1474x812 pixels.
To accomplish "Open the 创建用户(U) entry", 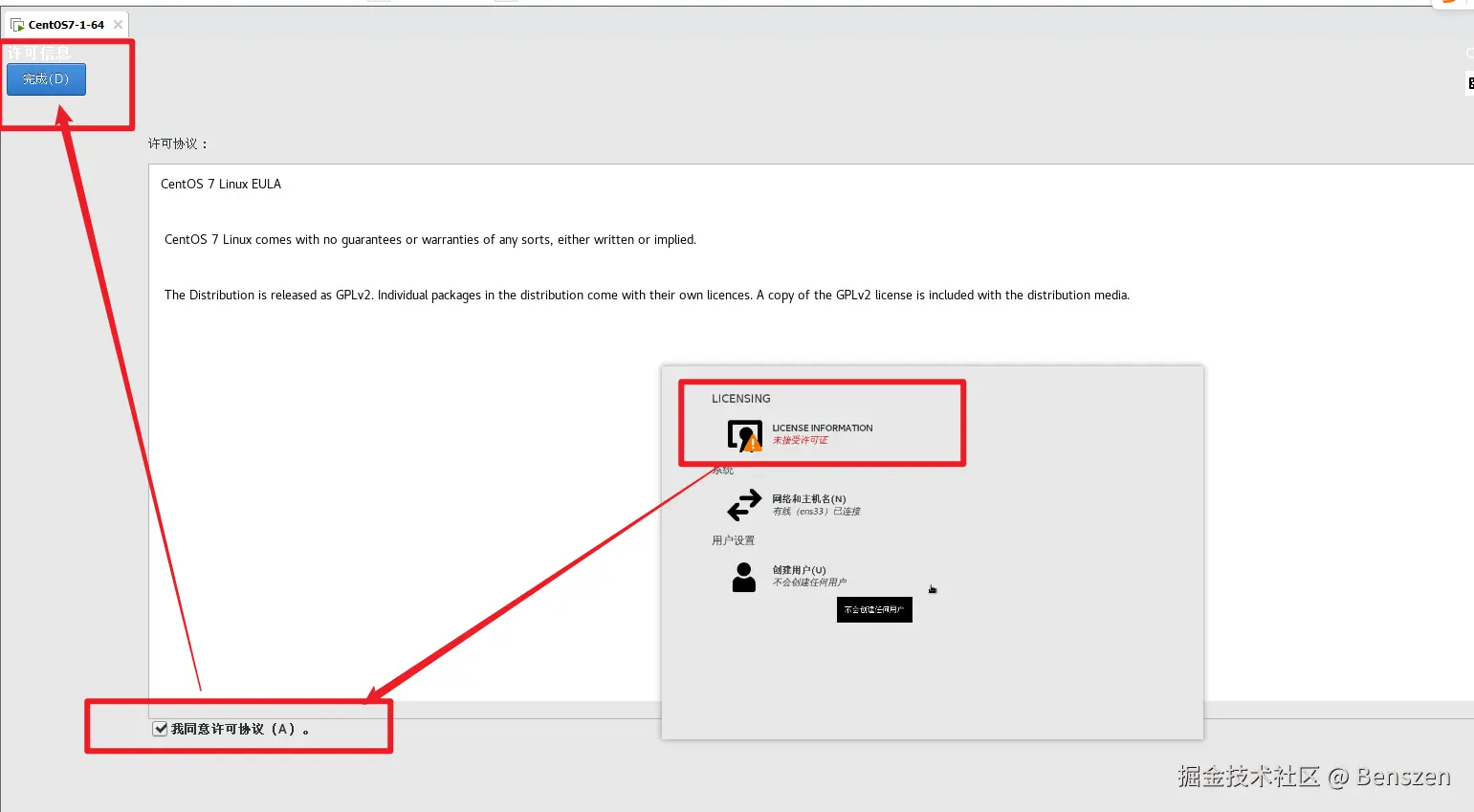I will 799,569.
